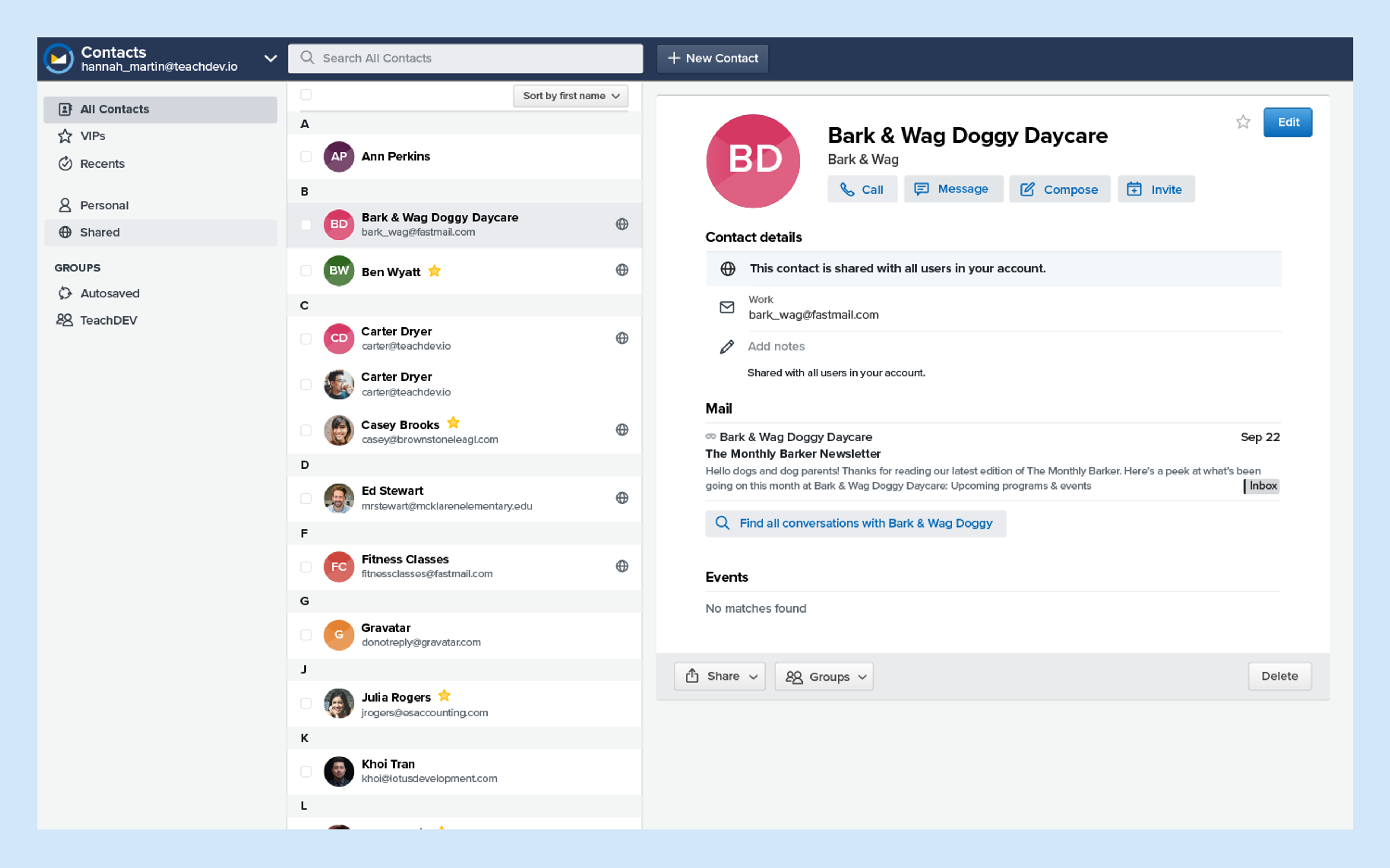Open the Recents section in sidebar
Viewport: 1390px width, 868px height.
102,164
